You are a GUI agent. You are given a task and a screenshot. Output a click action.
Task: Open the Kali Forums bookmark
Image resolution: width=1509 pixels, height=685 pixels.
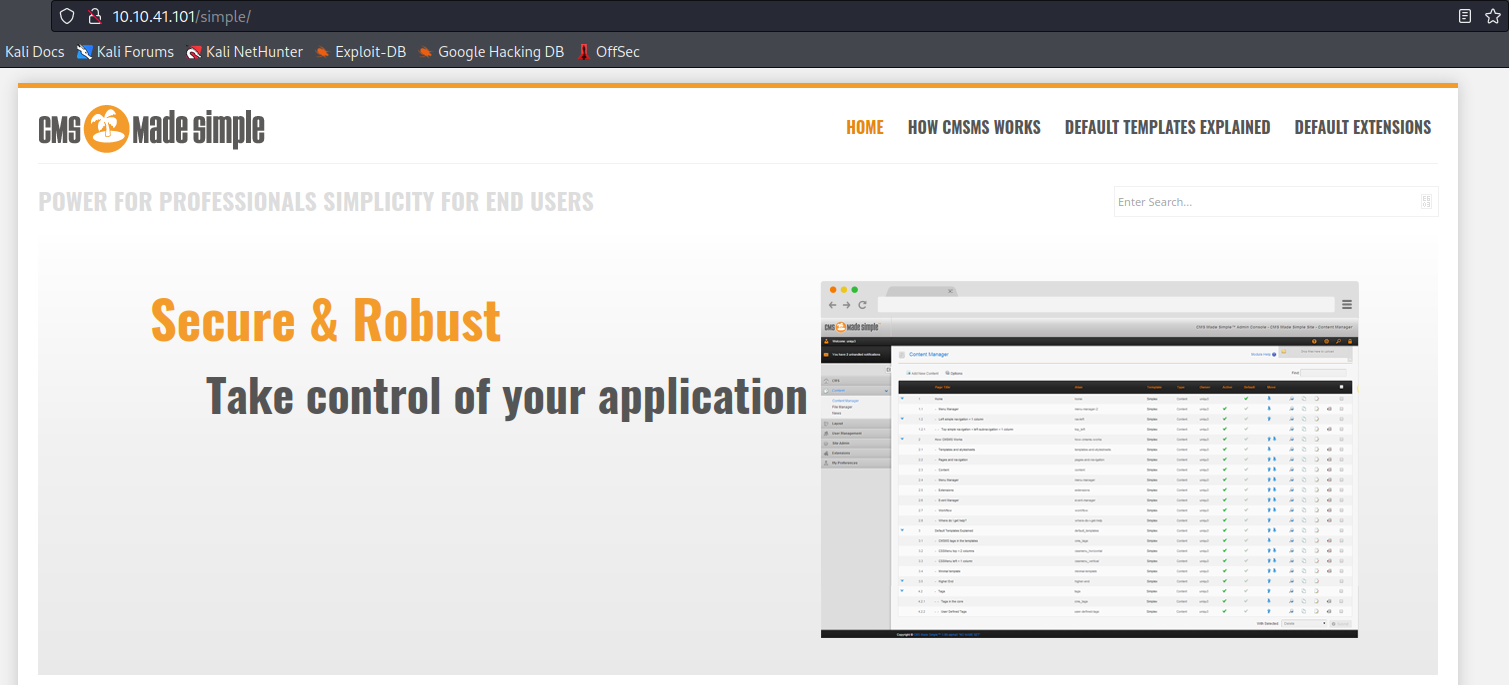(x=125, y=52)
